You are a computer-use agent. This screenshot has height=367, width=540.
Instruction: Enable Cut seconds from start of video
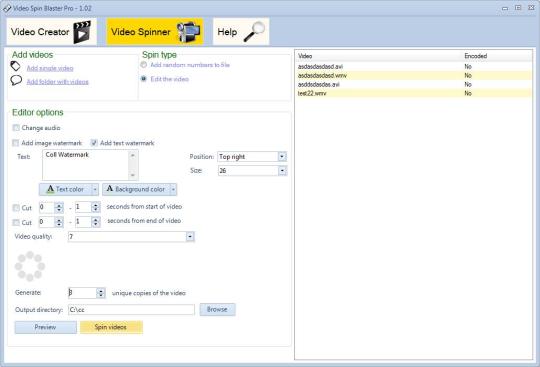tap(16, 208)
